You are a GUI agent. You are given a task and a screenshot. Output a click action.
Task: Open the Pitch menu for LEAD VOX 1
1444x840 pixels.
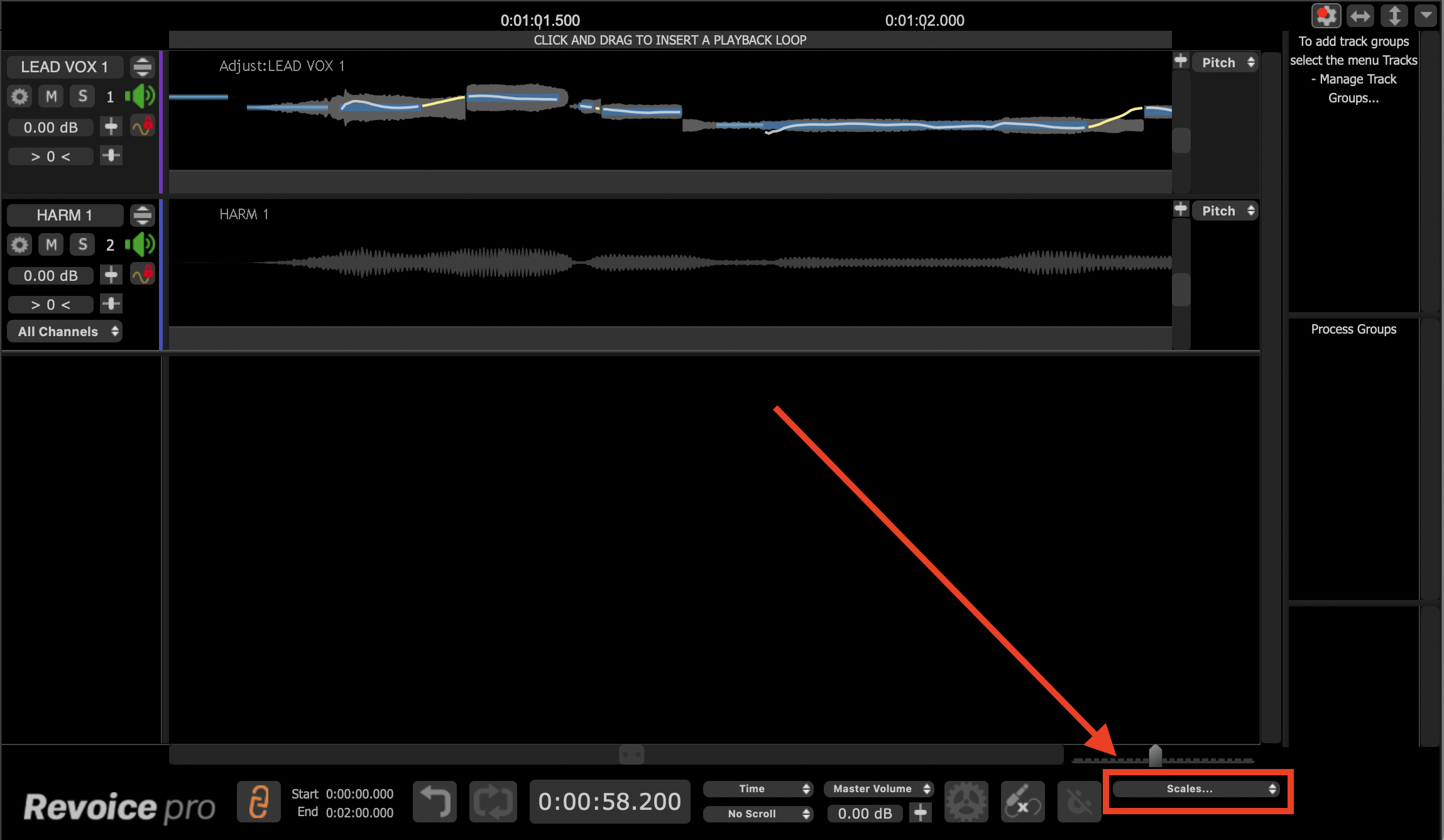coord(1225,62)
